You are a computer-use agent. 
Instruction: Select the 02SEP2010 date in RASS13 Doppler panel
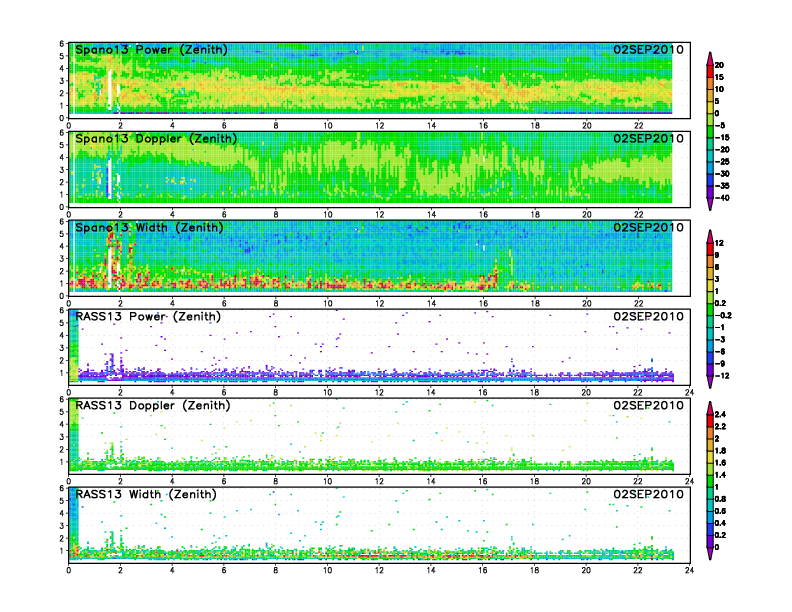(648, 405)
